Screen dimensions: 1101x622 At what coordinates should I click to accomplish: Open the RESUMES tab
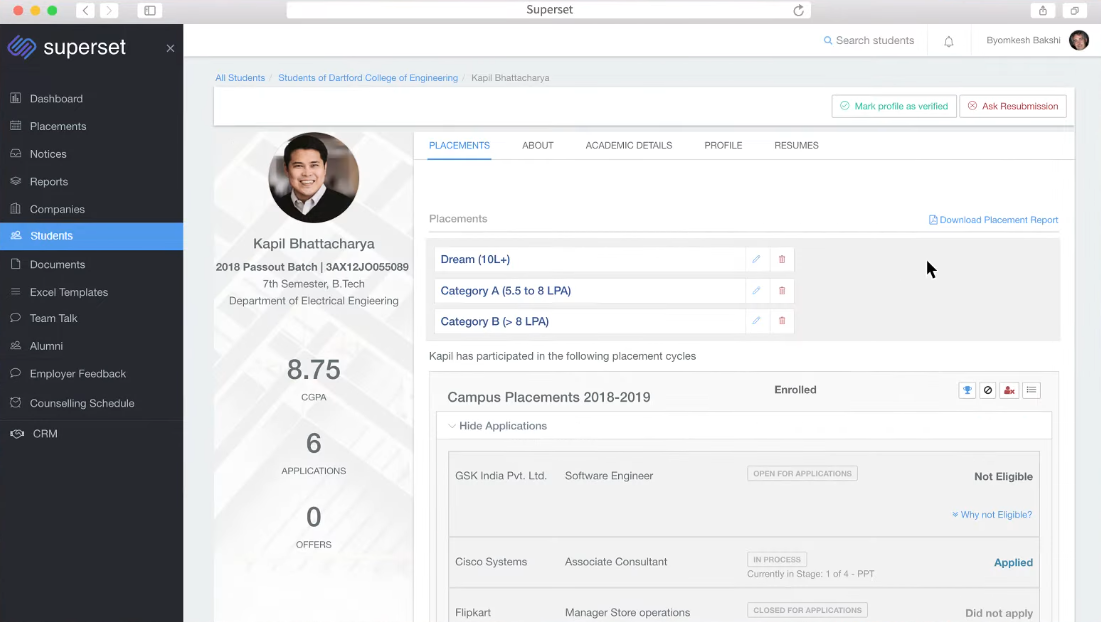796,145
